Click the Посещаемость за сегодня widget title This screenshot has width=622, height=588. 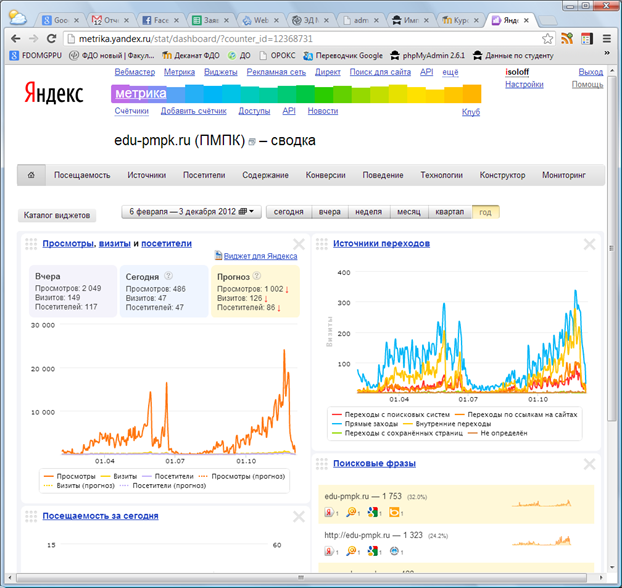pos(100,516)
